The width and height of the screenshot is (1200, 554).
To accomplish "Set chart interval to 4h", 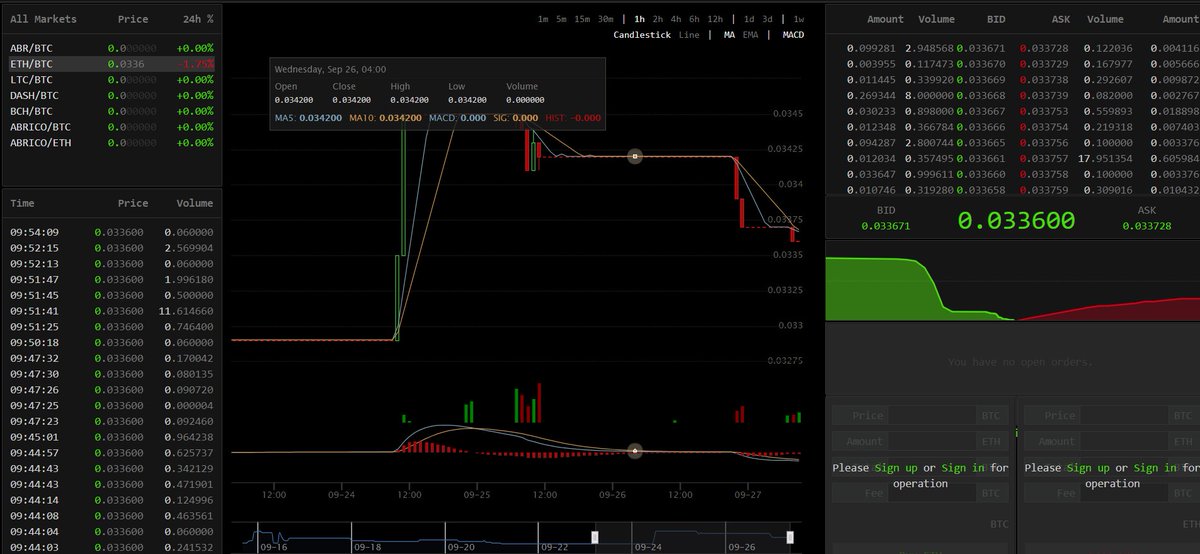I will pyautogui.click(x=677, y=19).
